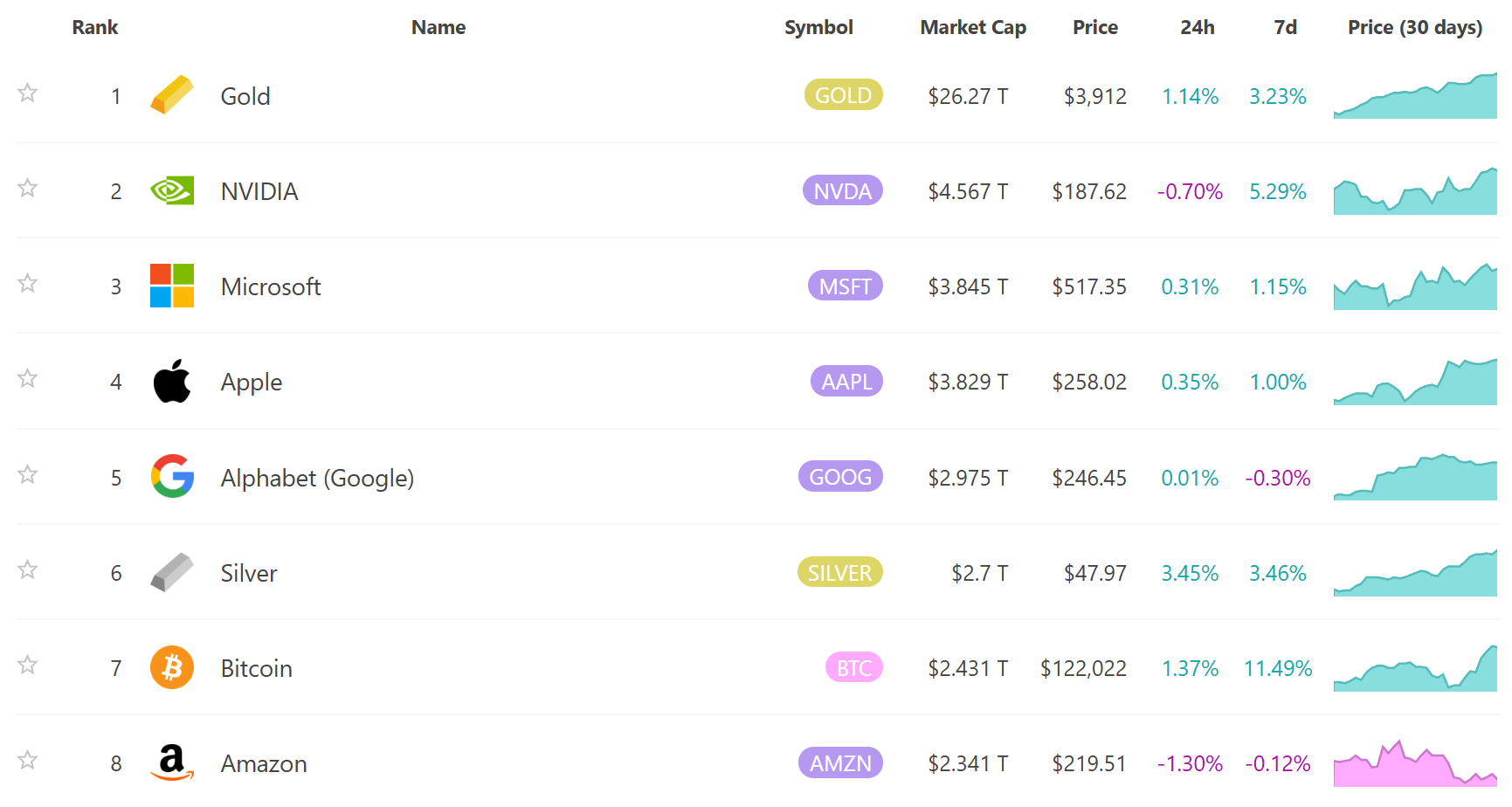Click the Amazon logo icon
This screenshot has height=807, width=1512.
pyautogui.click(x=172, y=762)
